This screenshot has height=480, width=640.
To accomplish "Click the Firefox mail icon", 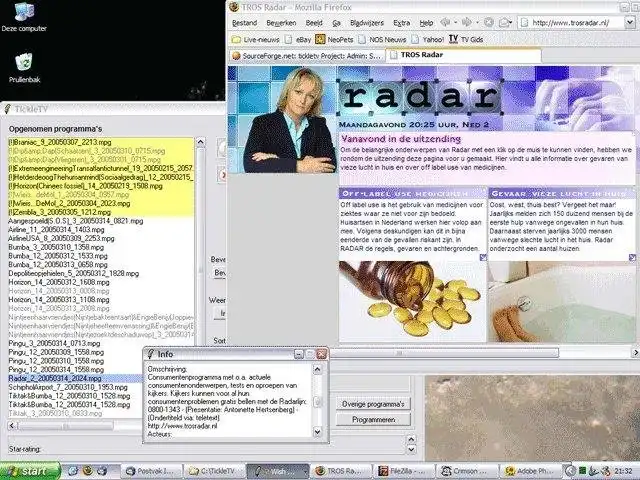I will (504, 23).
